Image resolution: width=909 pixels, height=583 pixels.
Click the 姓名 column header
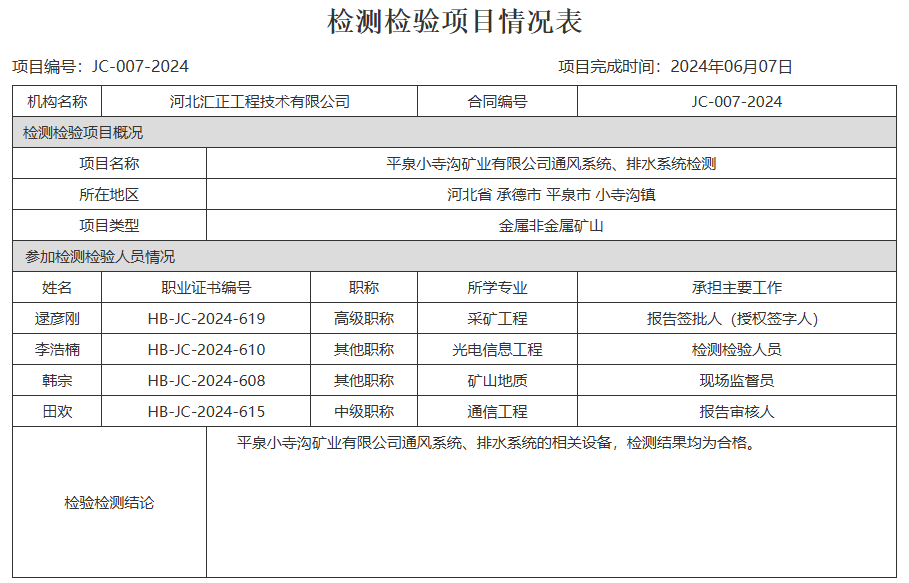click(57, 287)
